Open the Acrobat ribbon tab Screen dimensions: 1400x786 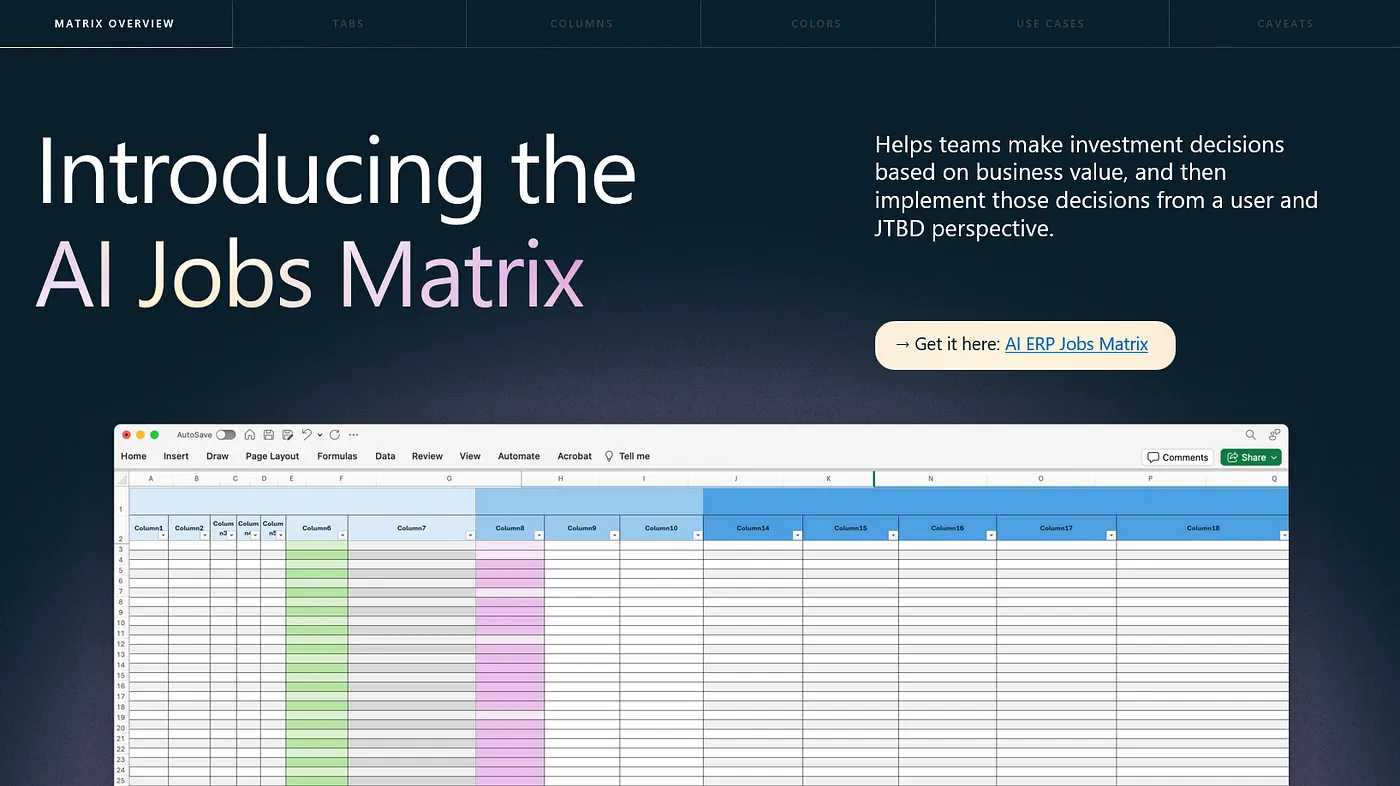point(575,456)
